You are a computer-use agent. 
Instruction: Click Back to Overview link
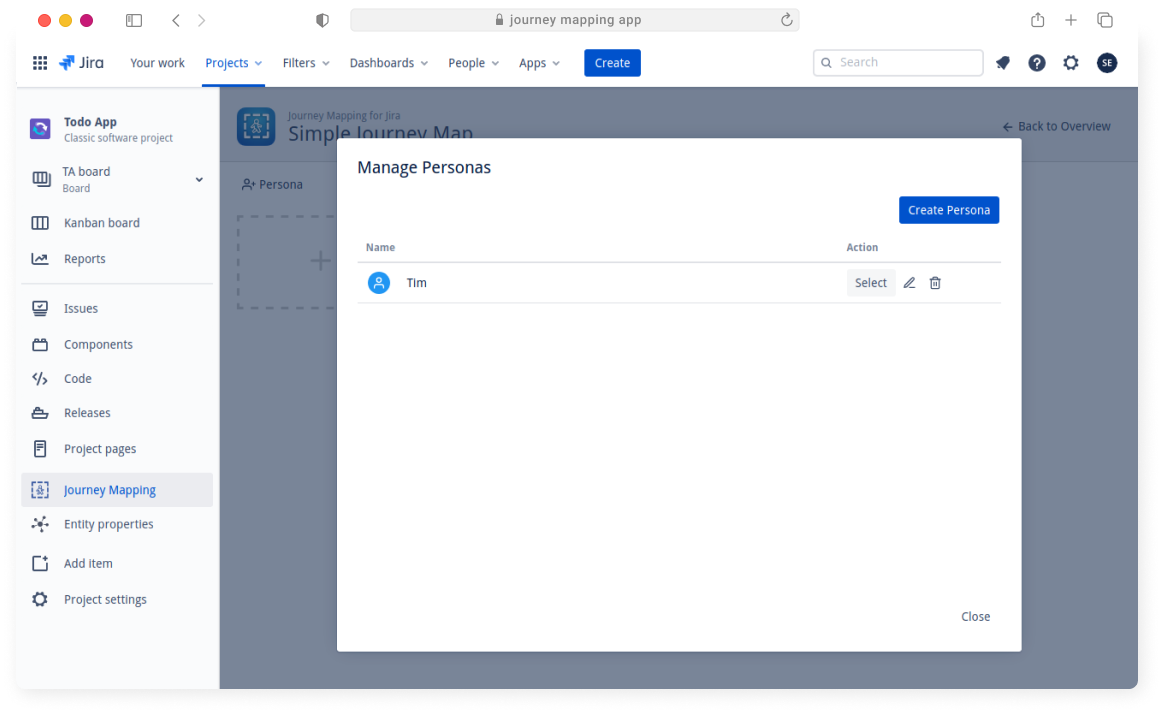pyautogui.click(x=1057, y=127)
